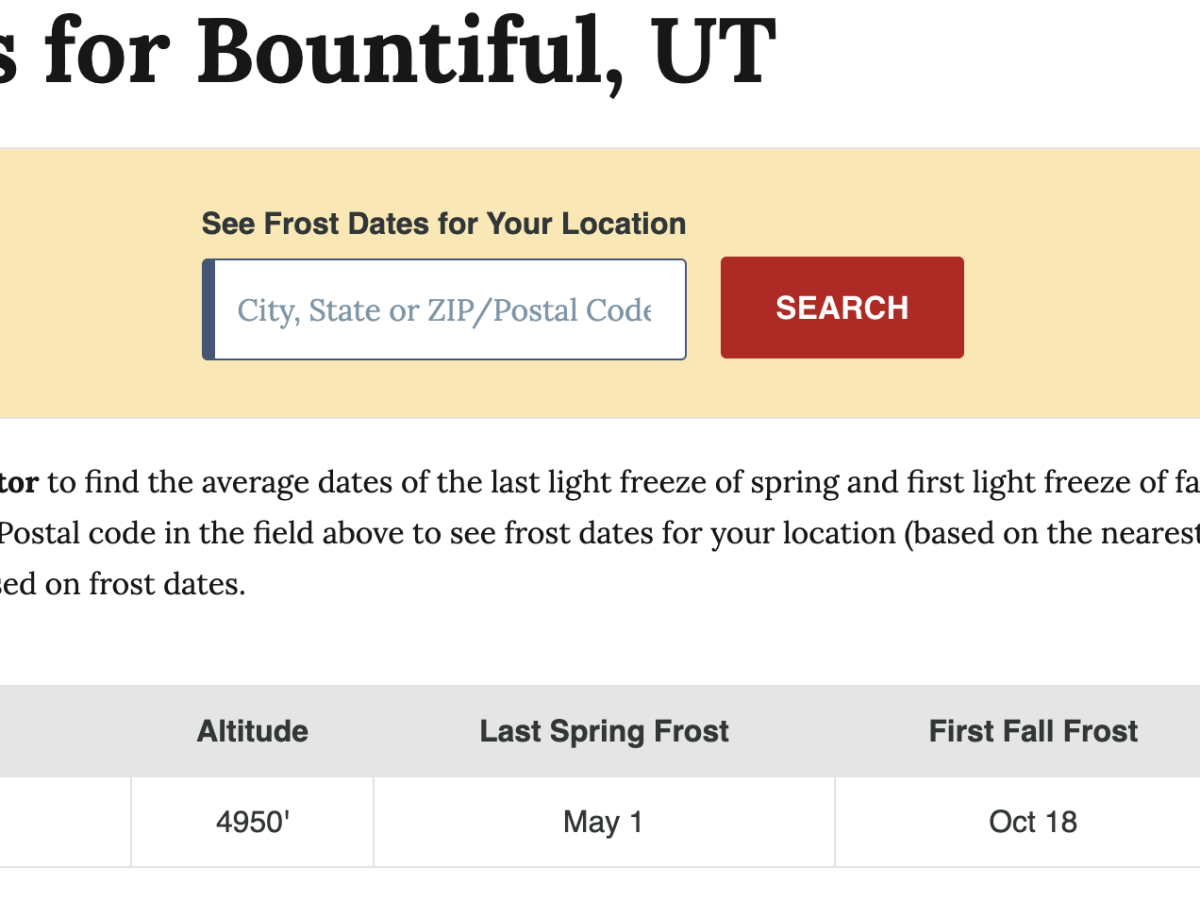Click the Oct 18 first fall frost cell
1200x900 pixels.
1033,822
